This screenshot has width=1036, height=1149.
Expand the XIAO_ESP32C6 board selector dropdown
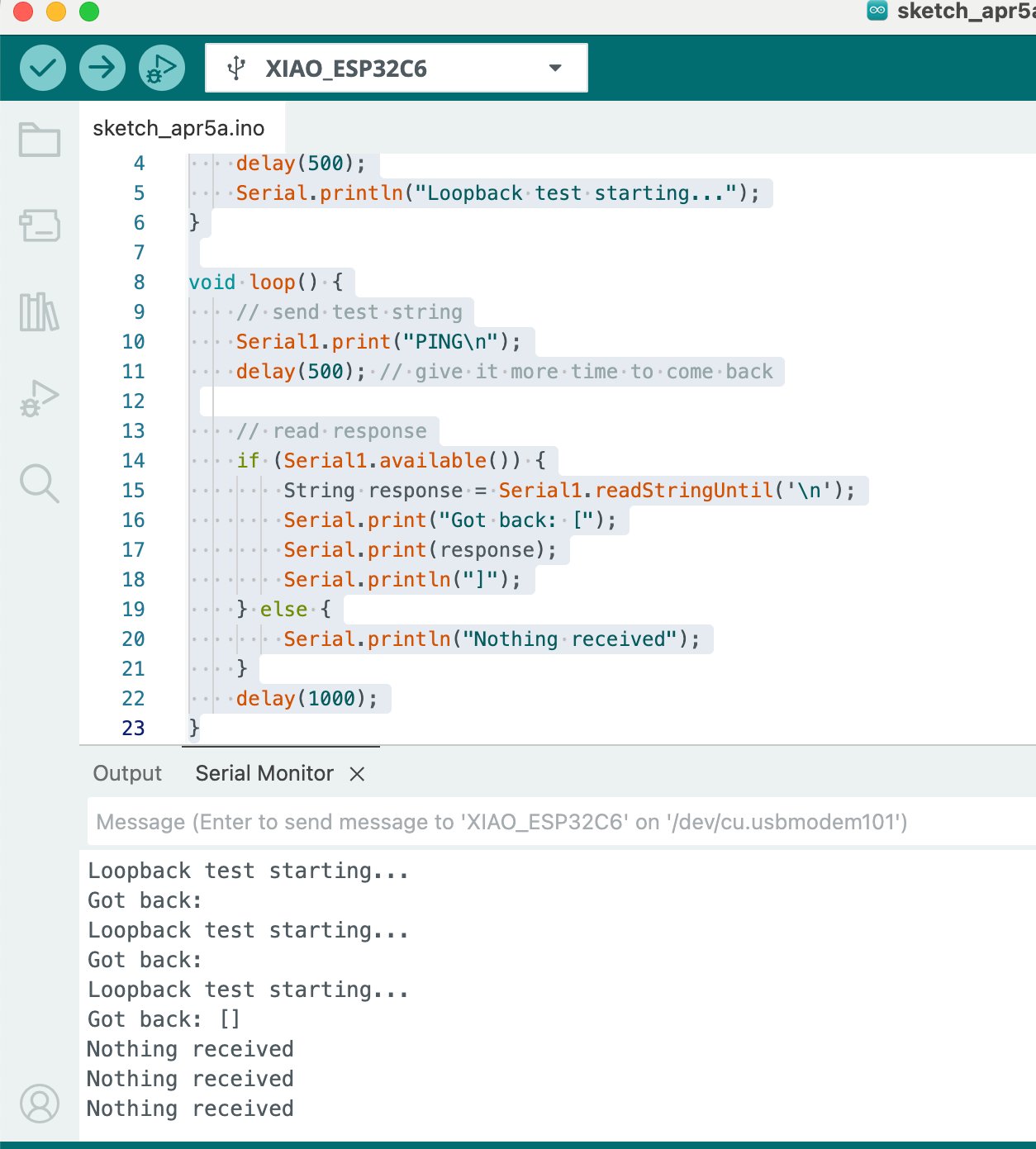tap(554, 69)
